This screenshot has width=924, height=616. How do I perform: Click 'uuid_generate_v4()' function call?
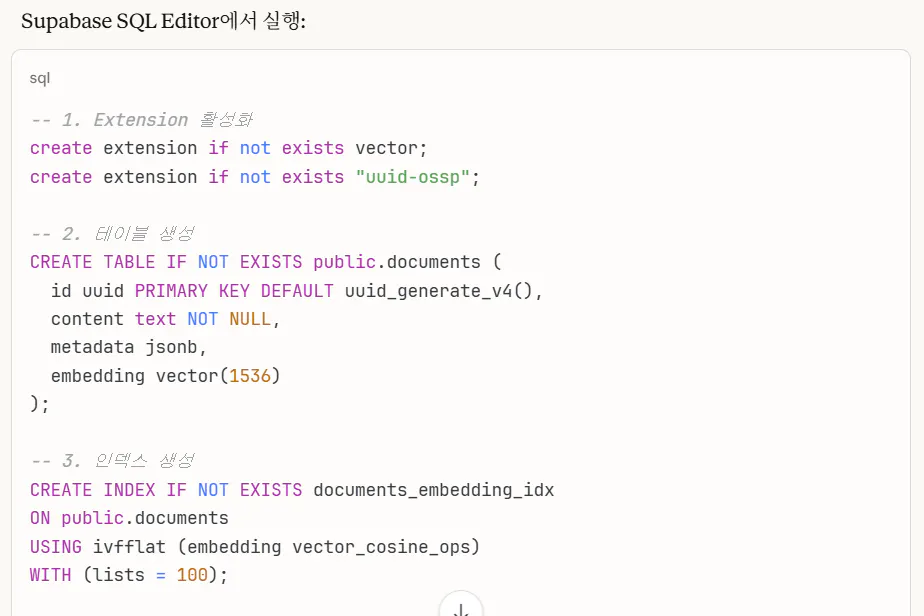click(438, 291)
